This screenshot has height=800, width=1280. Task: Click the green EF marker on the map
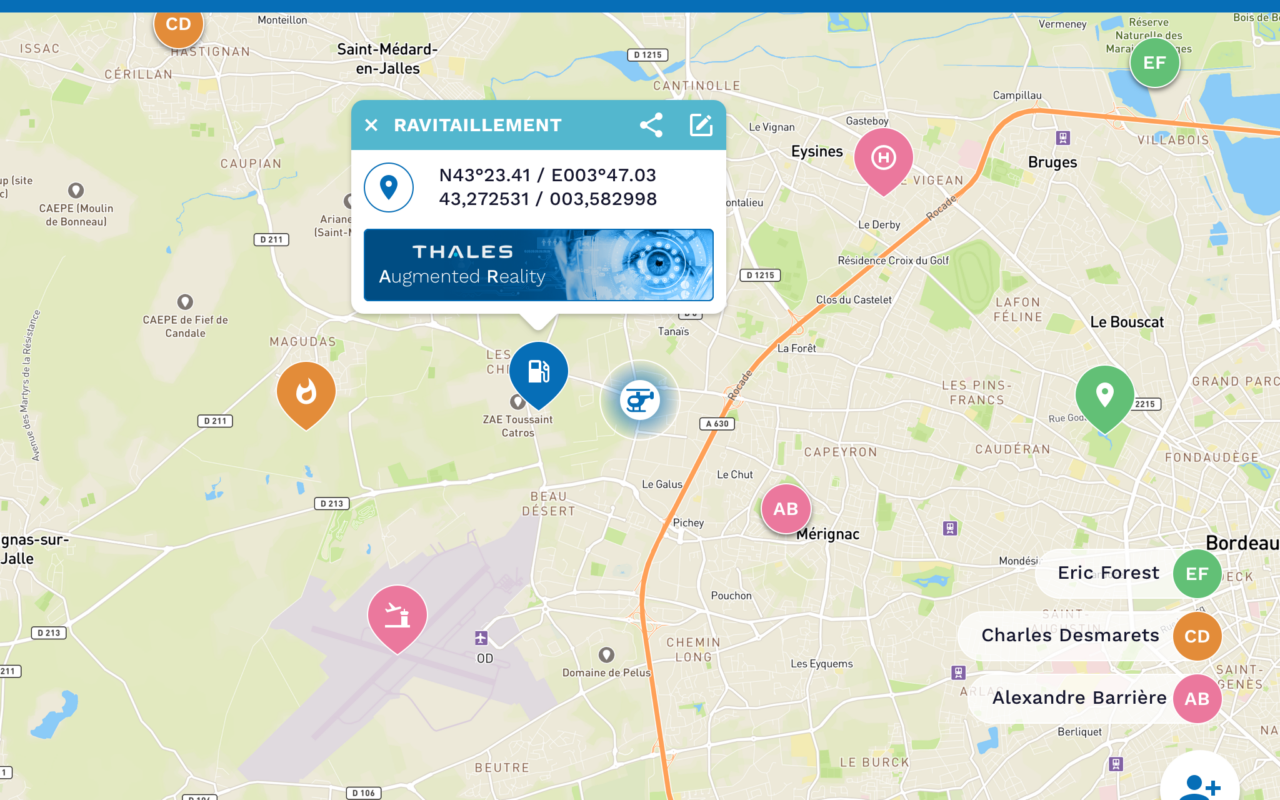coord(1155,63)
